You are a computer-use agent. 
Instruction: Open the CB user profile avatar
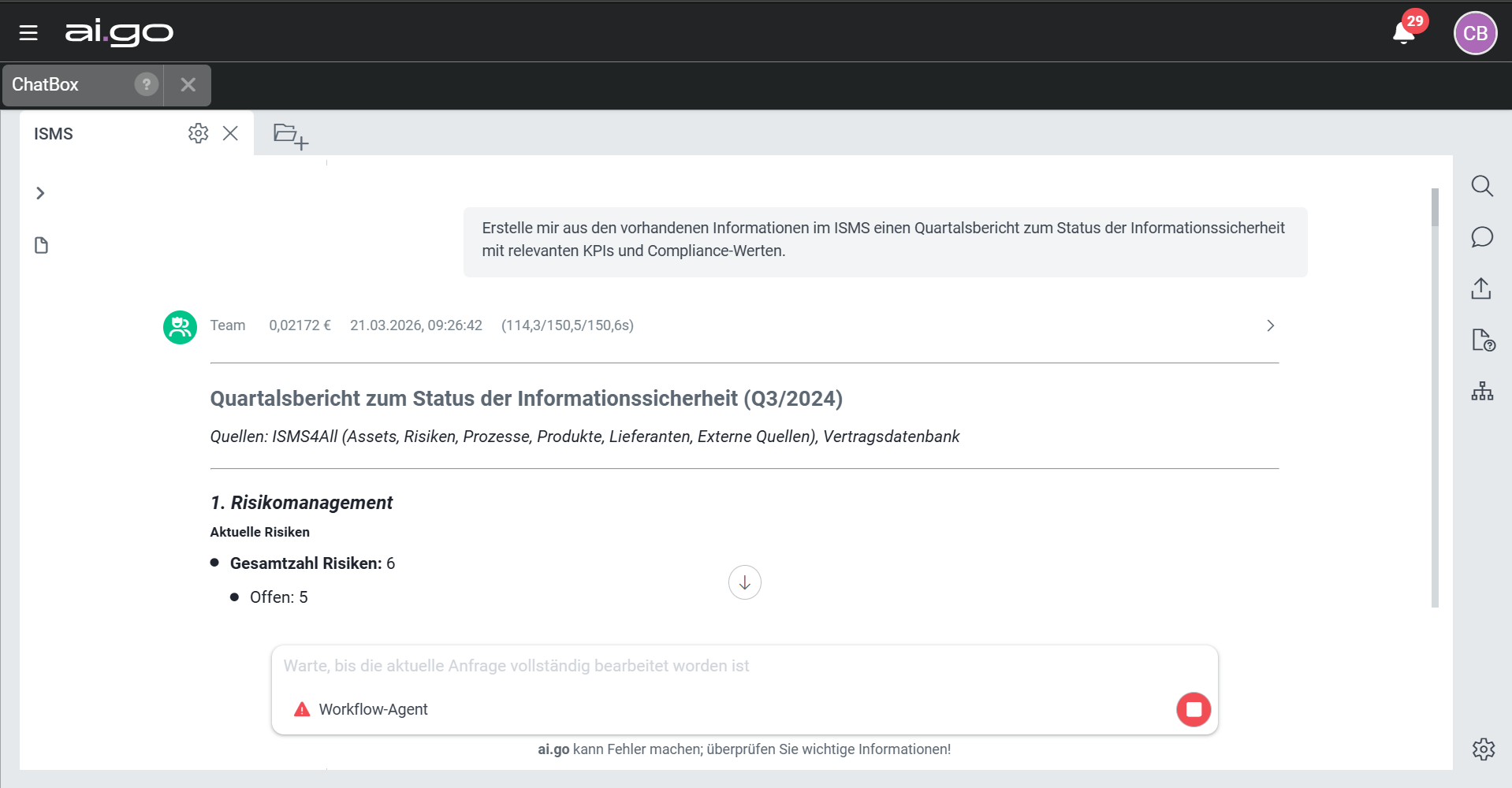[1475, 33]
